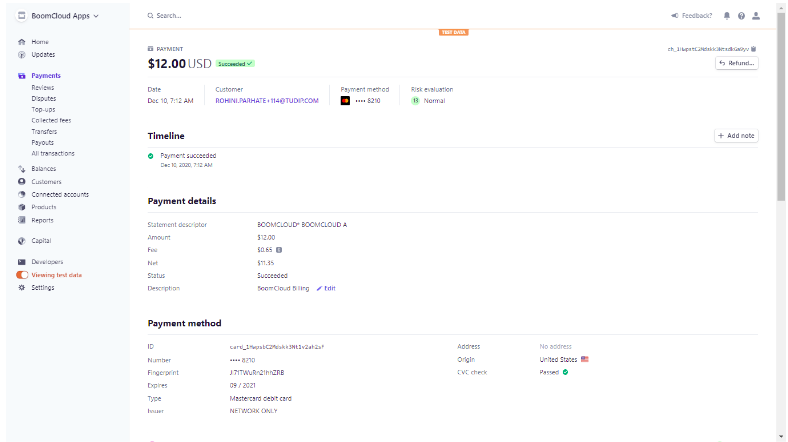Open the BoomCloud Apps account dropdown
The image size is (788, 442).
58,16
